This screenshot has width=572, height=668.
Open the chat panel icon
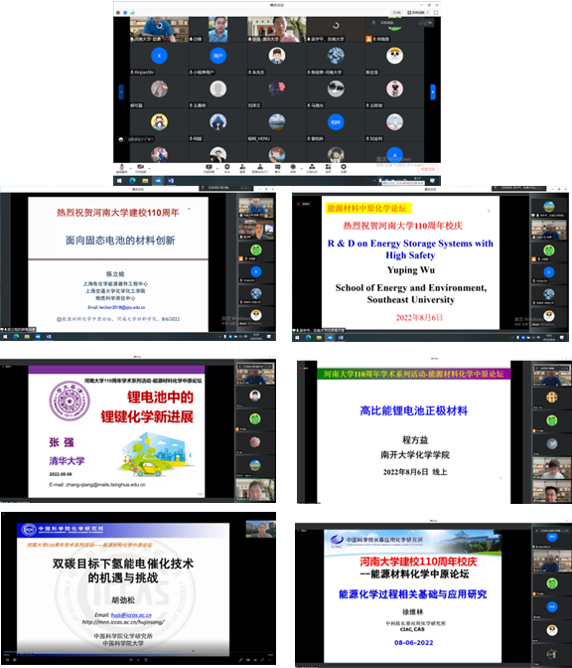(x=278, y=167)
